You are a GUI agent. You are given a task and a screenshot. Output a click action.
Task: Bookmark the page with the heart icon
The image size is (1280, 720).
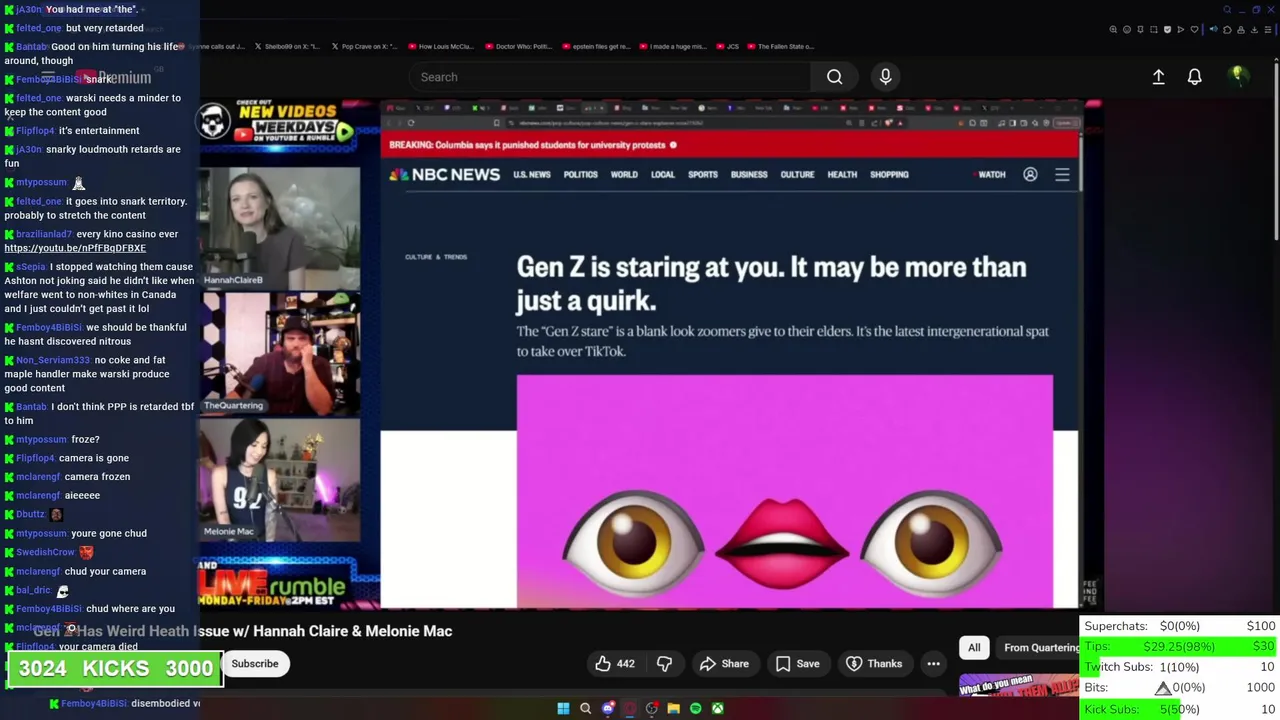1194,30
